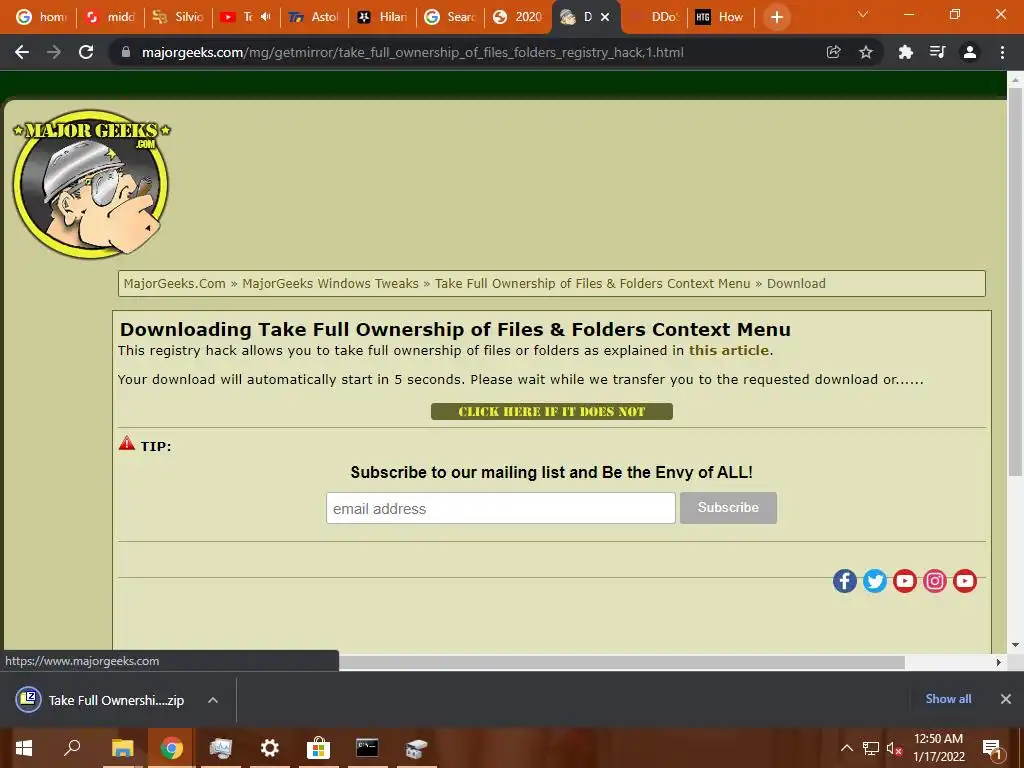Image resolution: width=1024 pixels, height=768 pixels.
Task: Show hidden system tray icons
Action: [846, 748]
